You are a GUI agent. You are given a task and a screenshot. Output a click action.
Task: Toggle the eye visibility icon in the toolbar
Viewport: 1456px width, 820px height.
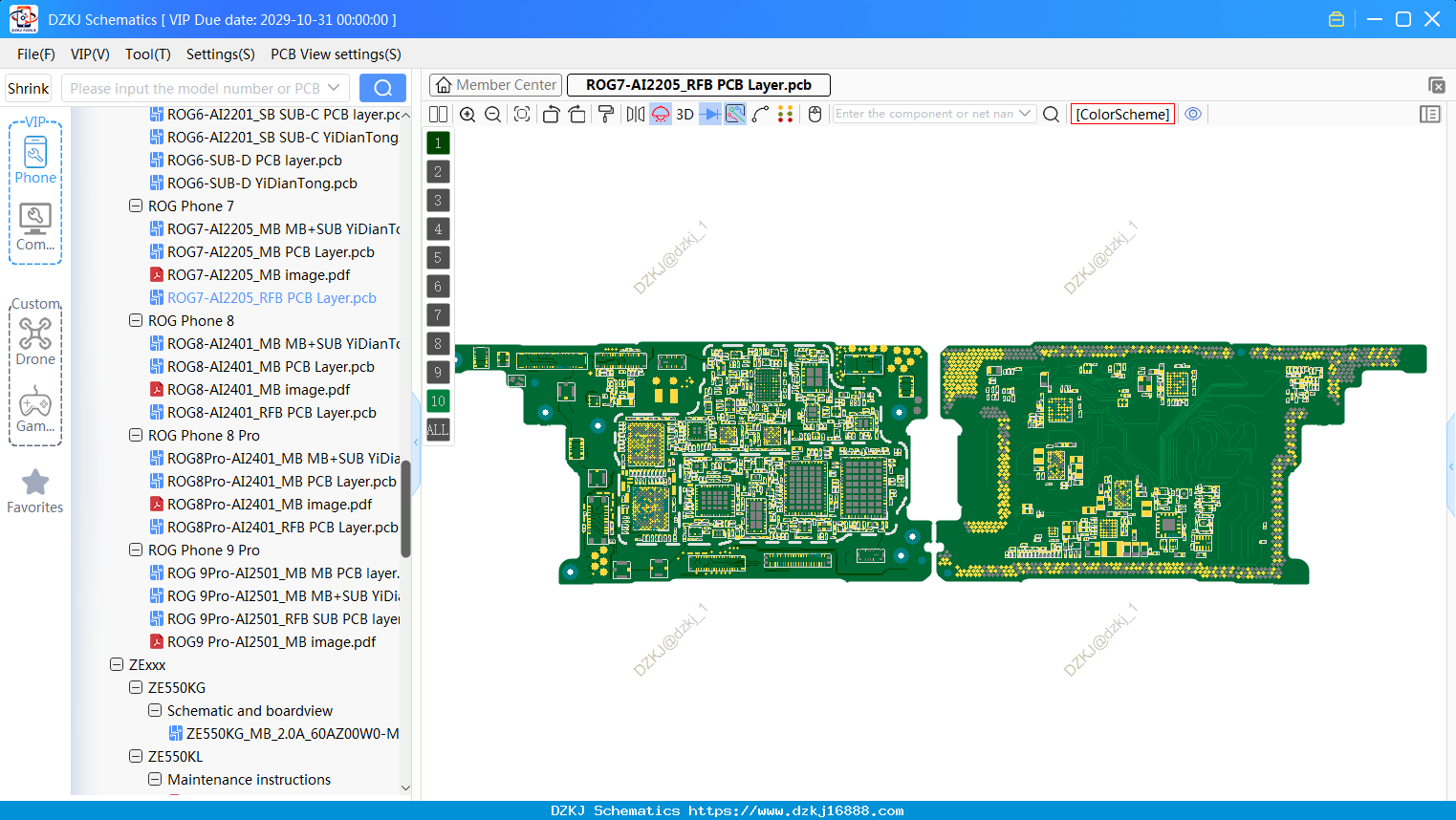pyautogui.click(x=1193, y=114)
